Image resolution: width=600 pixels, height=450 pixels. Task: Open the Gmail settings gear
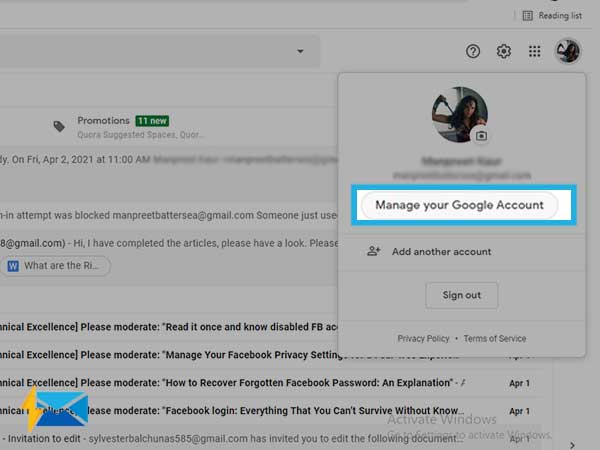point(504,51)
